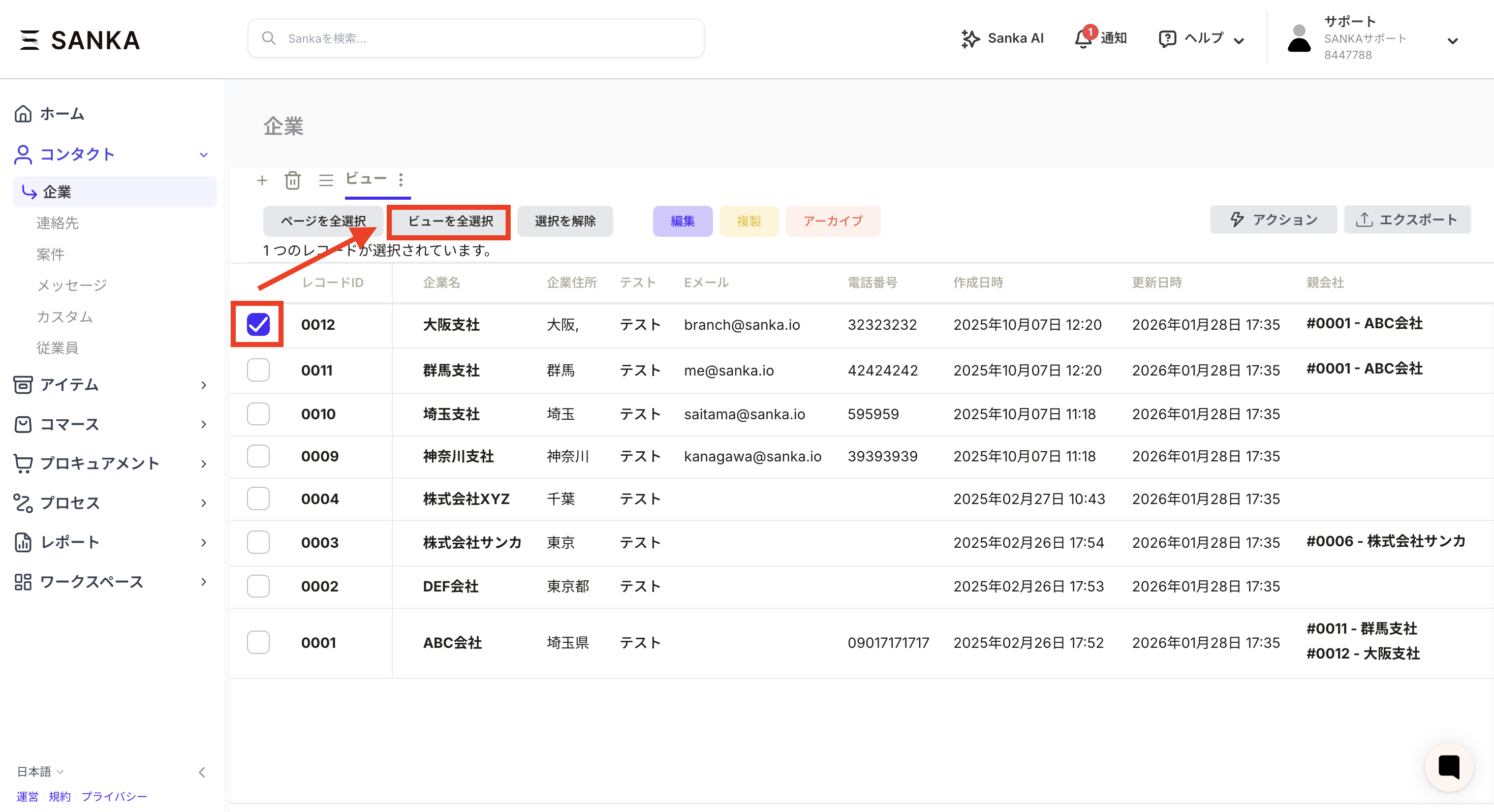Open the 日本語 language selector
1494x812 pixels.
pyautogui.click(x=40, y=771)
